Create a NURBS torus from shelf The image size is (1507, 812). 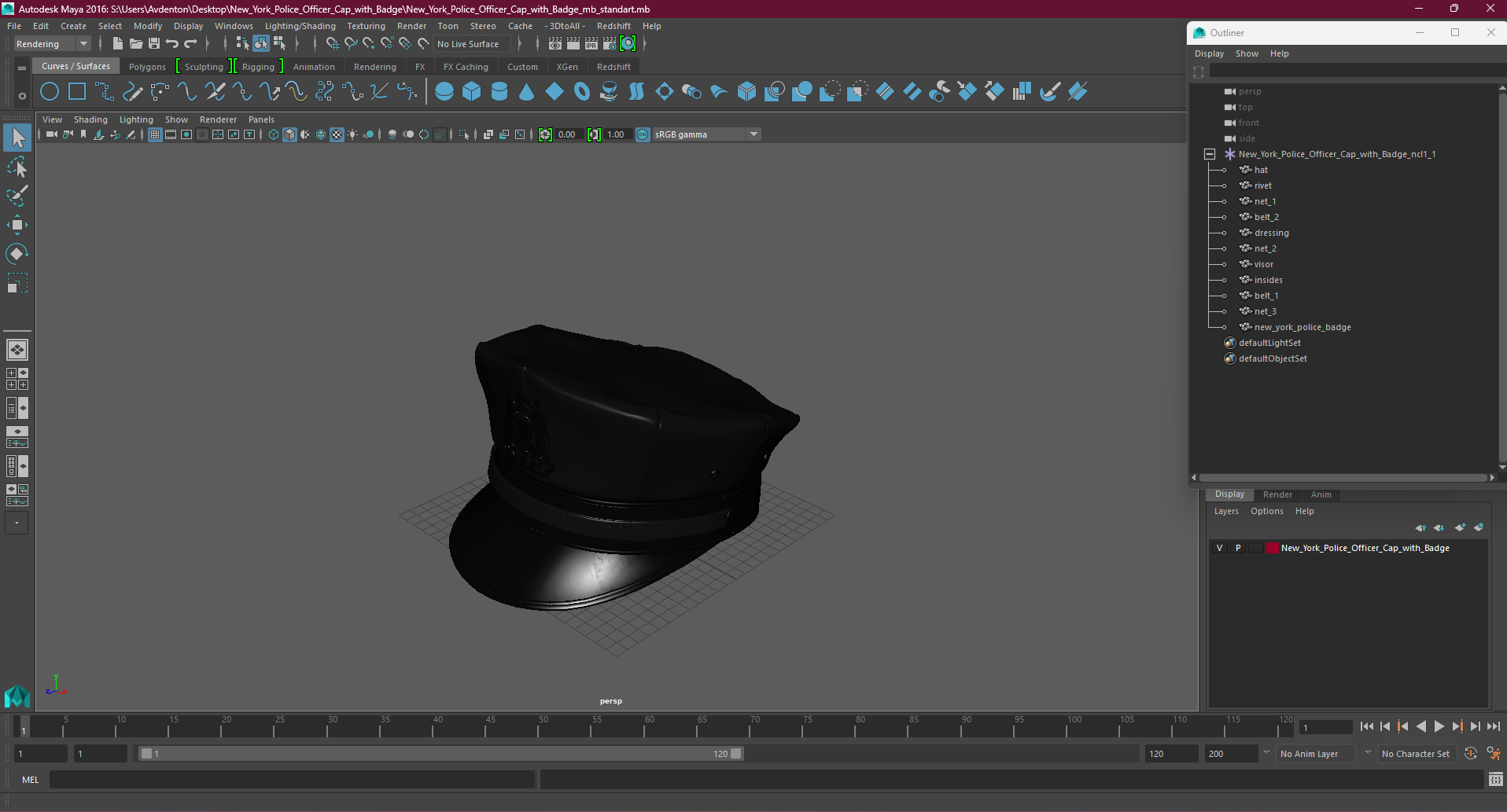point(582,92)
